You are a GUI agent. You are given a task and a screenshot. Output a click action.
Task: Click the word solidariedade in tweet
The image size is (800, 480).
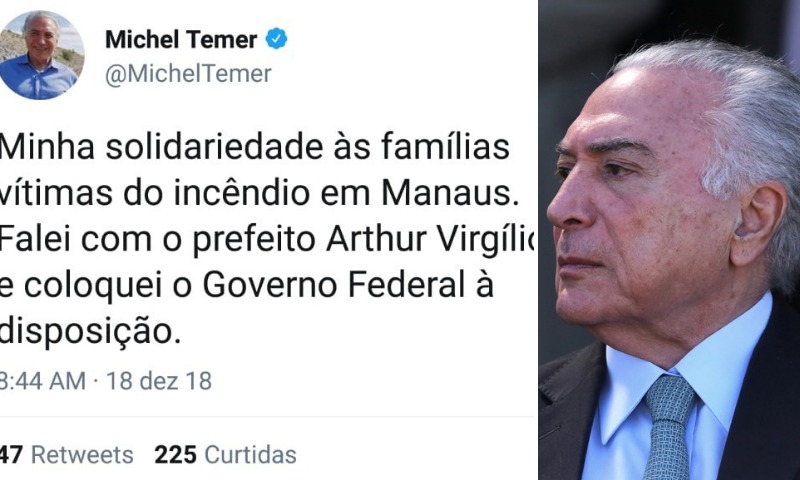(214, 147)
